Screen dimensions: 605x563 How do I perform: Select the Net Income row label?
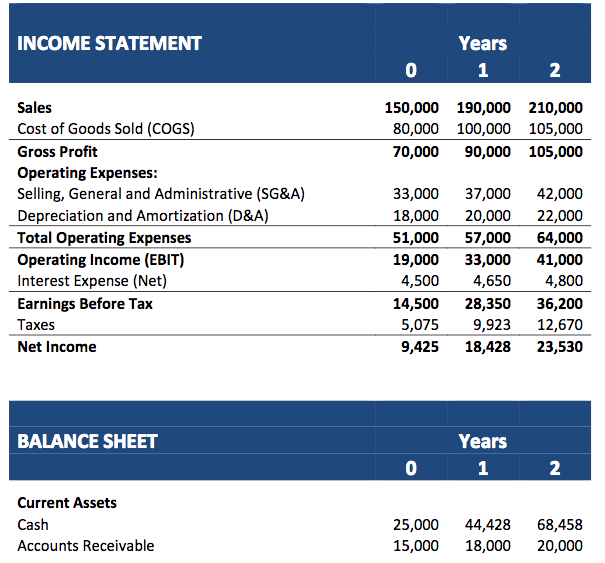(57, 347)
